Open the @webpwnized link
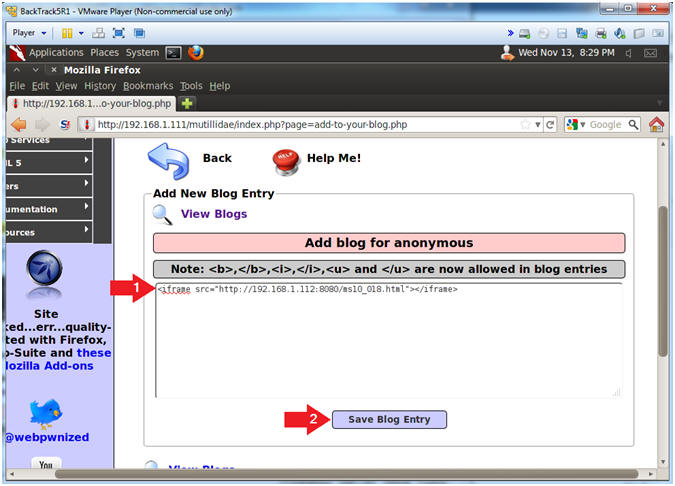 tap(47, 437)
